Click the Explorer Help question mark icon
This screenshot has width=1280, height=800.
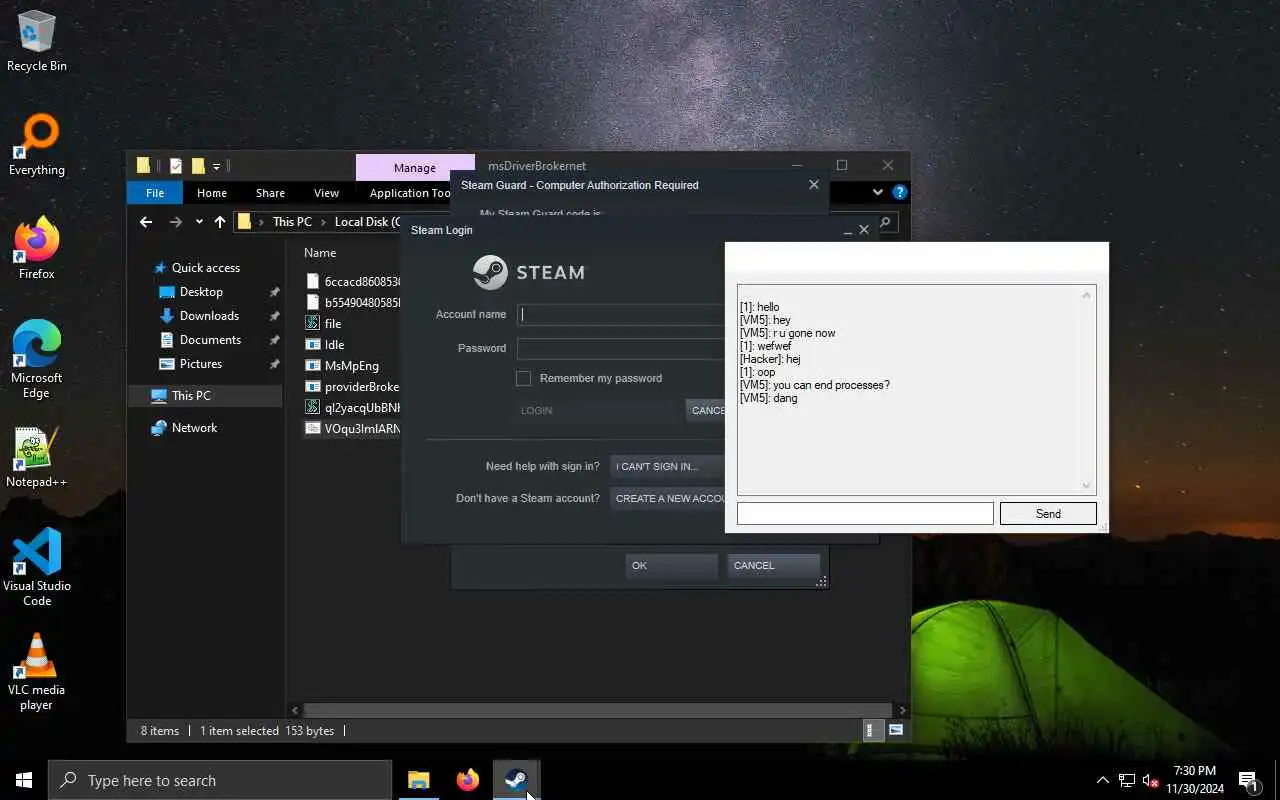pyautogui.click(x=899, y=192)
